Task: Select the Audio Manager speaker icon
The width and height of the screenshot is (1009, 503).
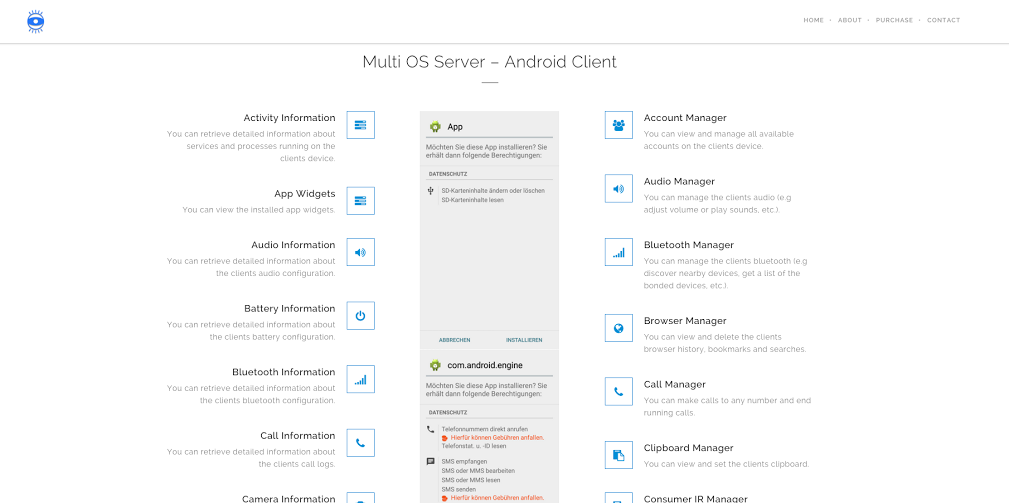Action: pyautogui.click(x=619, y=189)
